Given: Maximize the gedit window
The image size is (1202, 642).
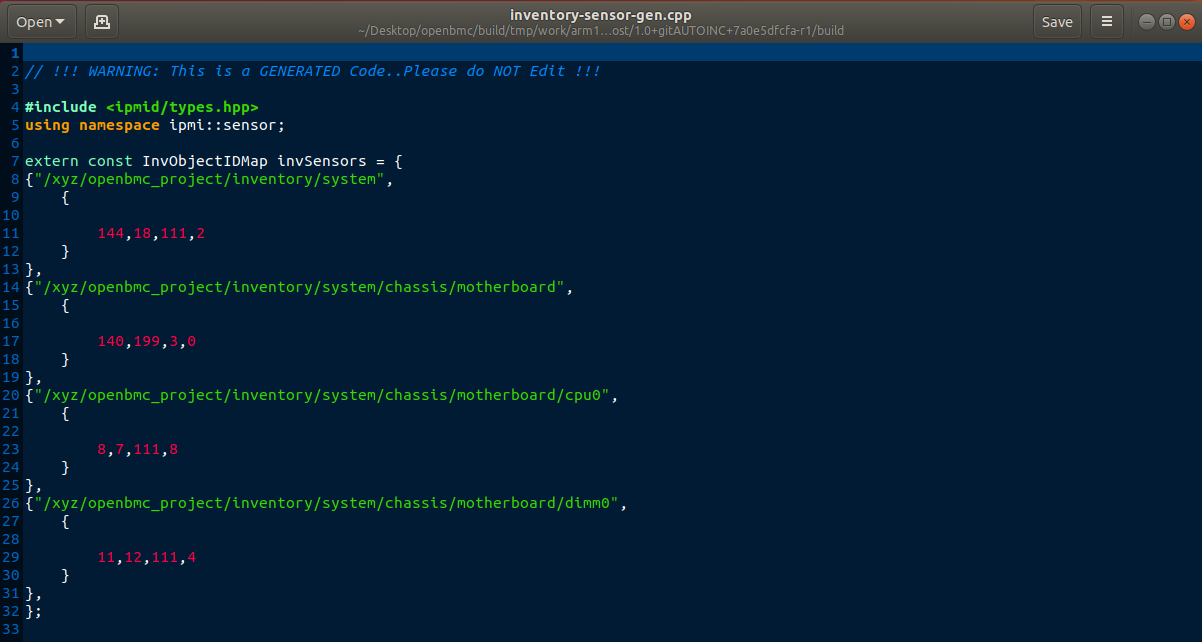Looking at the screenshot, I should 1168,20.
